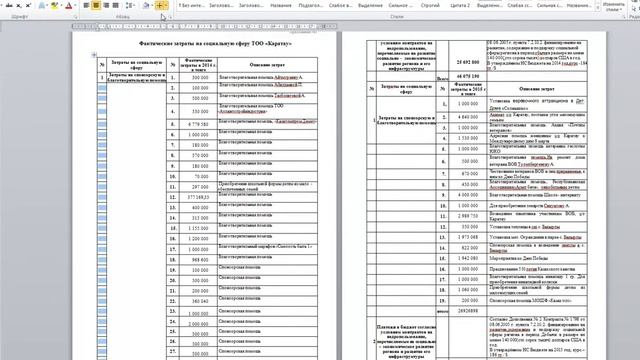Click 'Описание затрат' header in left table
Screen dimensions: 640x360
click(267, 65)
